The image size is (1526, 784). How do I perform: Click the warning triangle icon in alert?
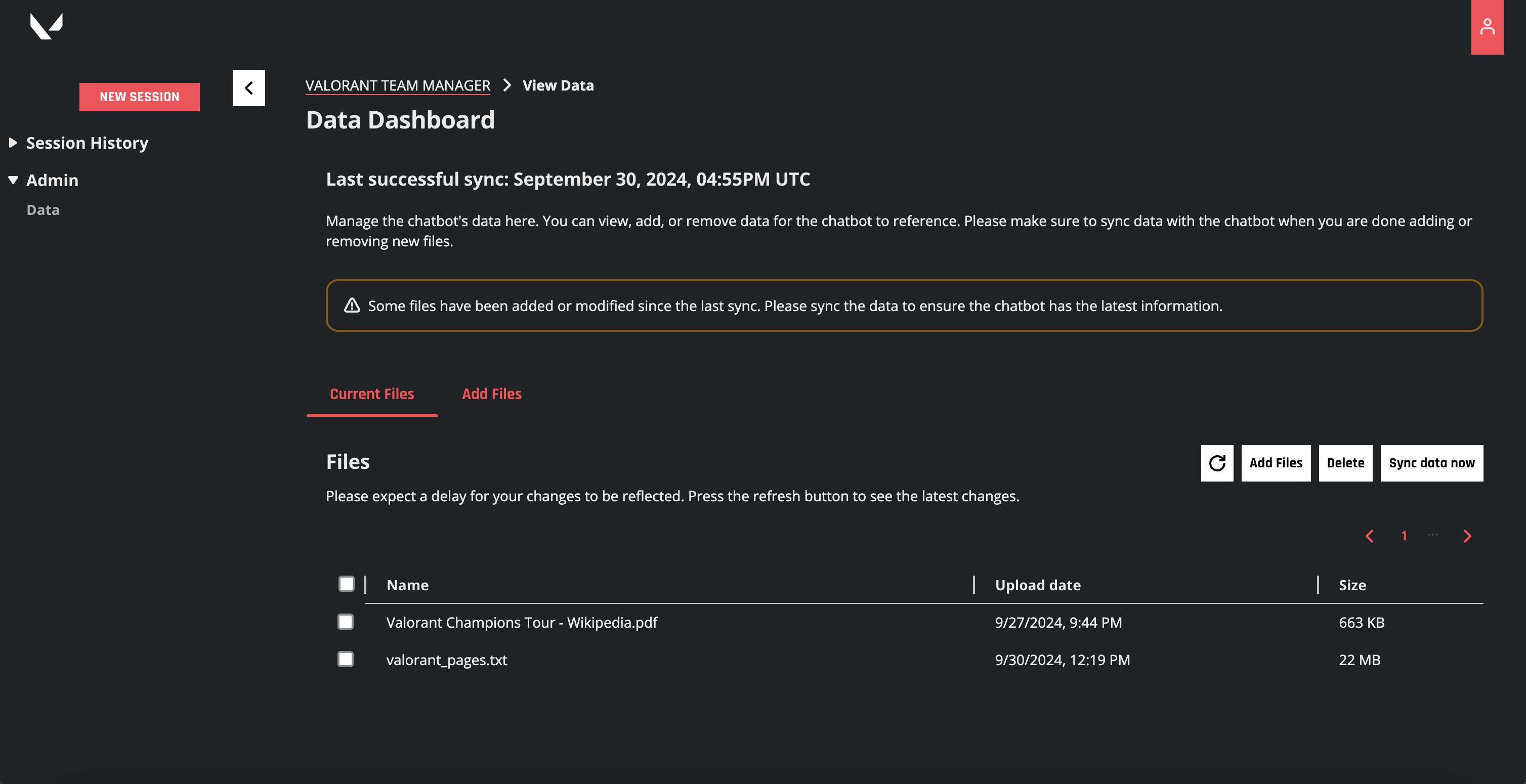[352, 306]
